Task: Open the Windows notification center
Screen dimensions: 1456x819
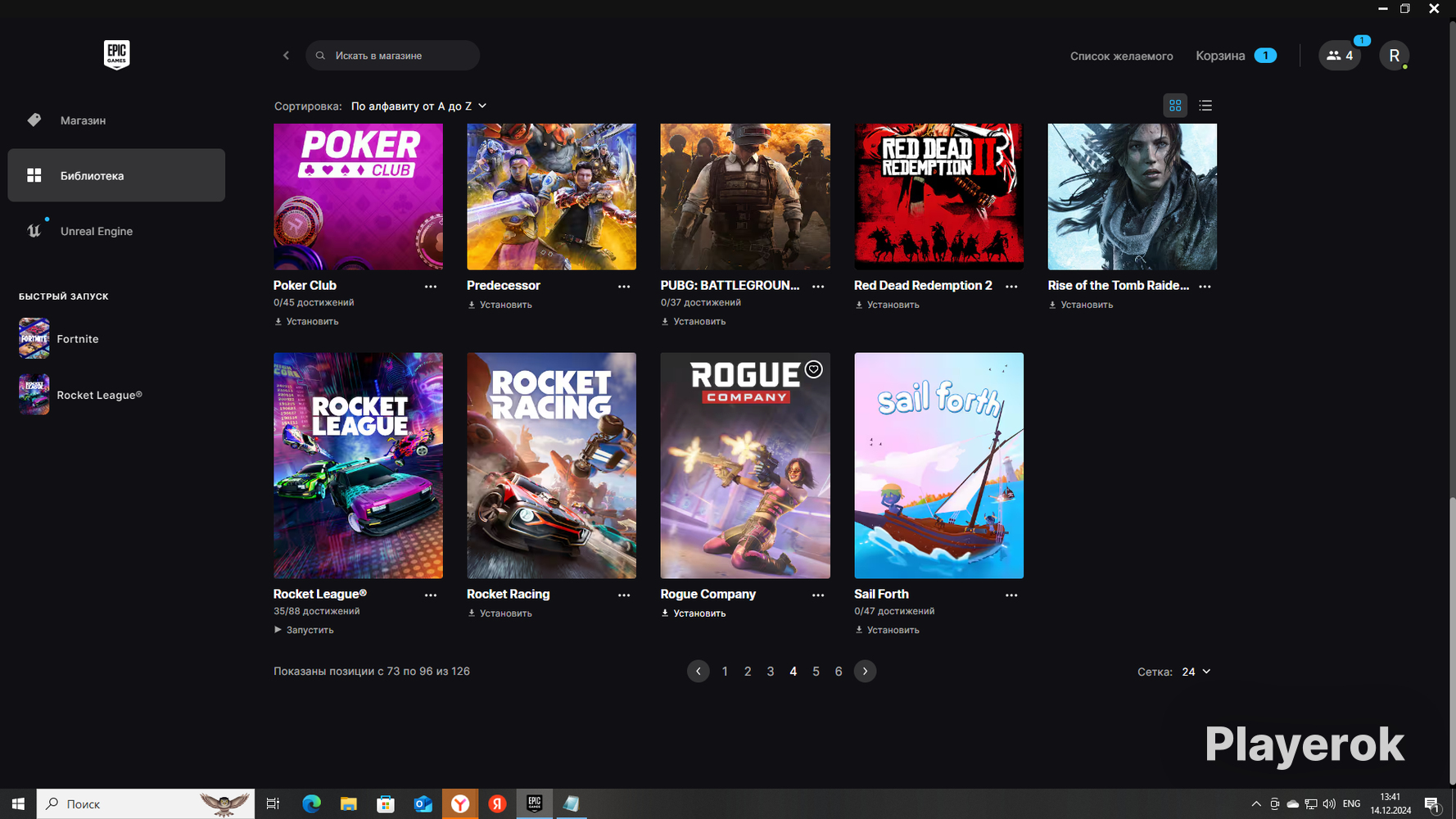Action: click(1432, 804)
